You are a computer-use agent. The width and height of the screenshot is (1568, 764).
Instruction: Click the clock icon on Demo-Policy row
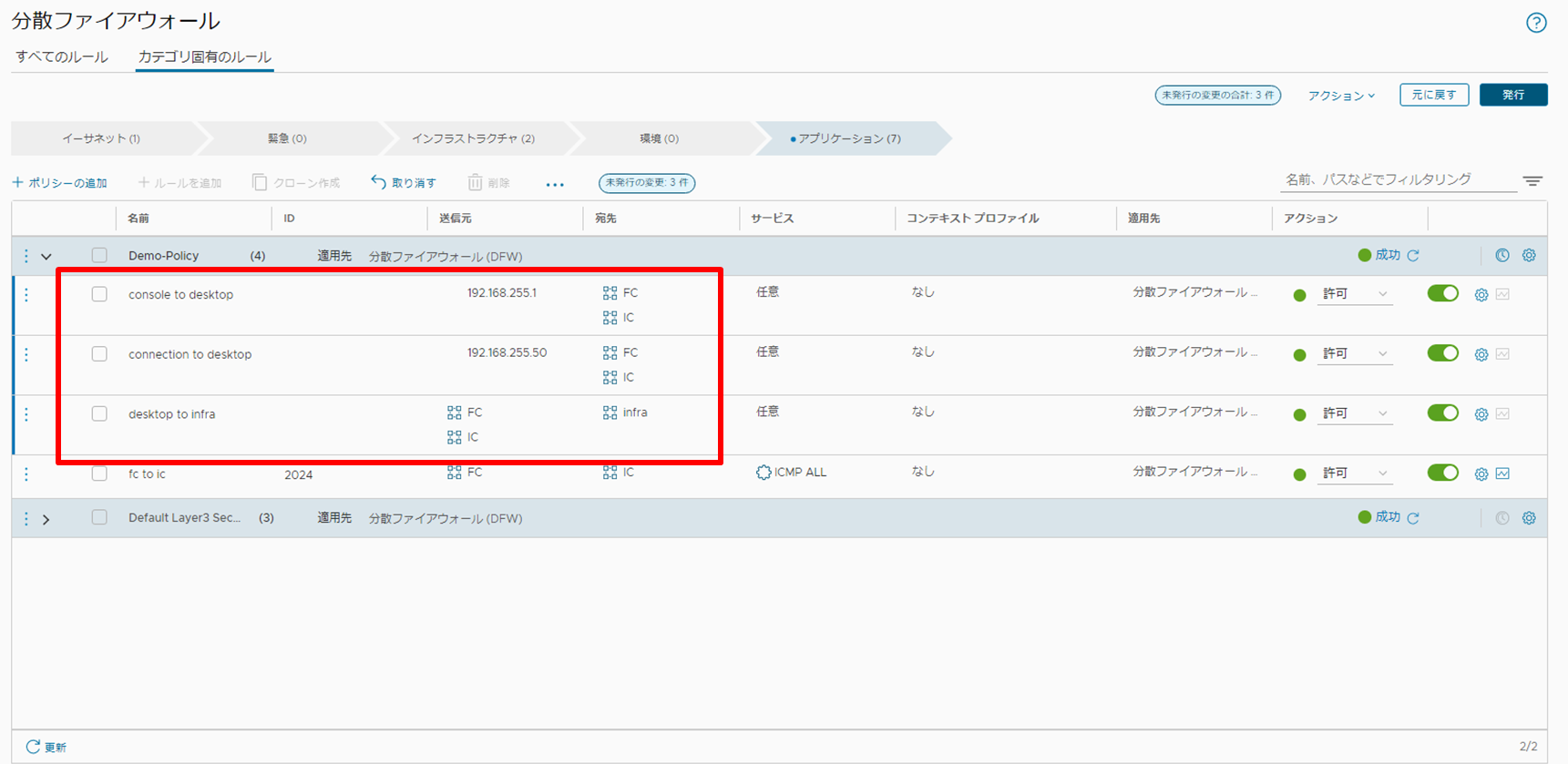tap(1502, 256)
